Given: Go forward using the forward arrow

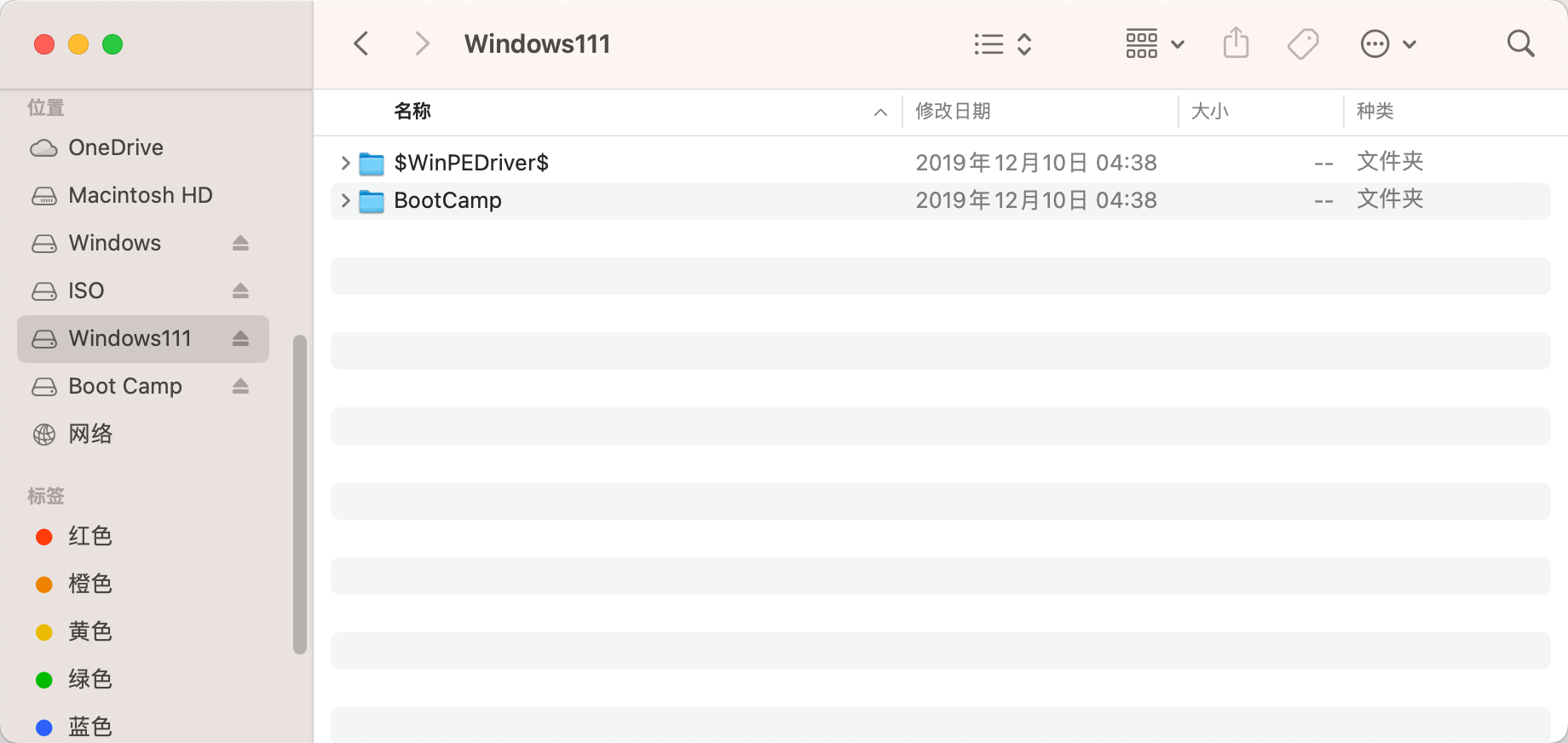Looking at the screenshot, I should pyautogui.click(x=422, y=43).
